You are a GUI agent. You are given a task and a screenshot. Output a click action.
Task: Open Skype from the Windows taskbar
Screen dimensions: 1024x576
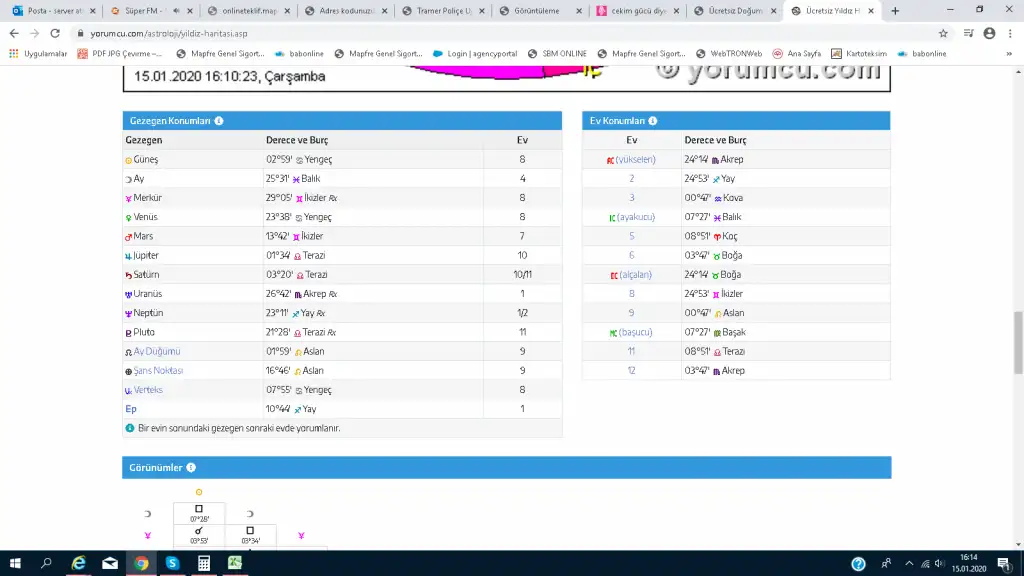point(172,564)
